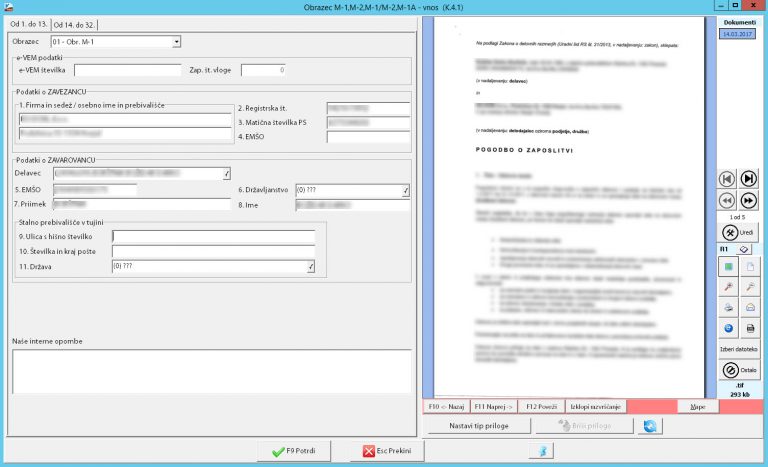Go to previous page with rewind button

click(x=729, y=200)
